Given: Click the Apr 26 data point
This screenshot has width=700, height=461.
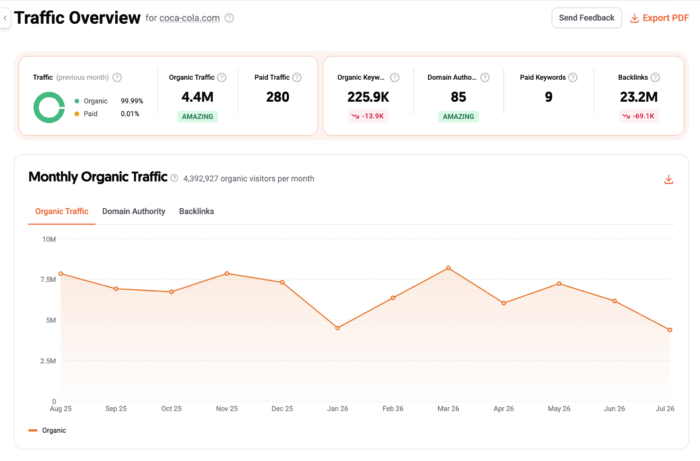Looking at the screenshot, I should [504, 303].
